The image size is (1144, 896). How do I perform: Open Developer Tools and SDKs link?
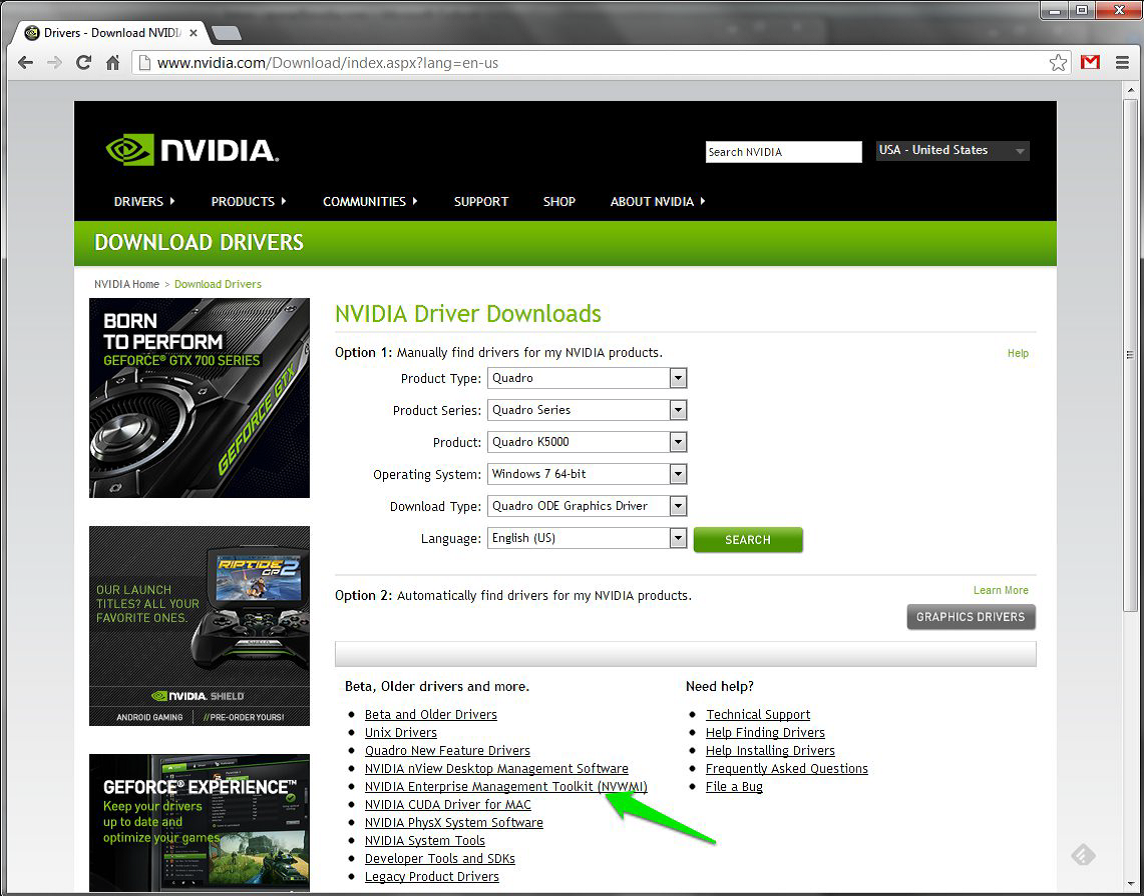coord(440,859)
